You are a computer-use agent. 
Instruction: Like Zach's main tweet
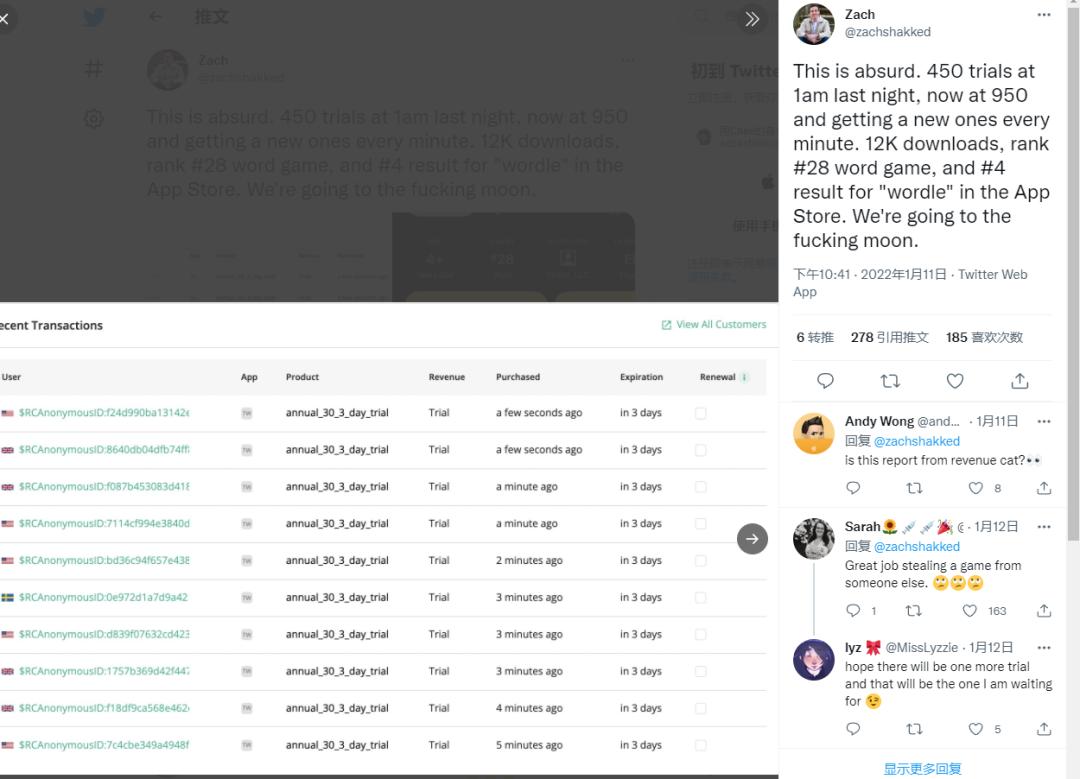pyautogui.click(x=955, y=381)
